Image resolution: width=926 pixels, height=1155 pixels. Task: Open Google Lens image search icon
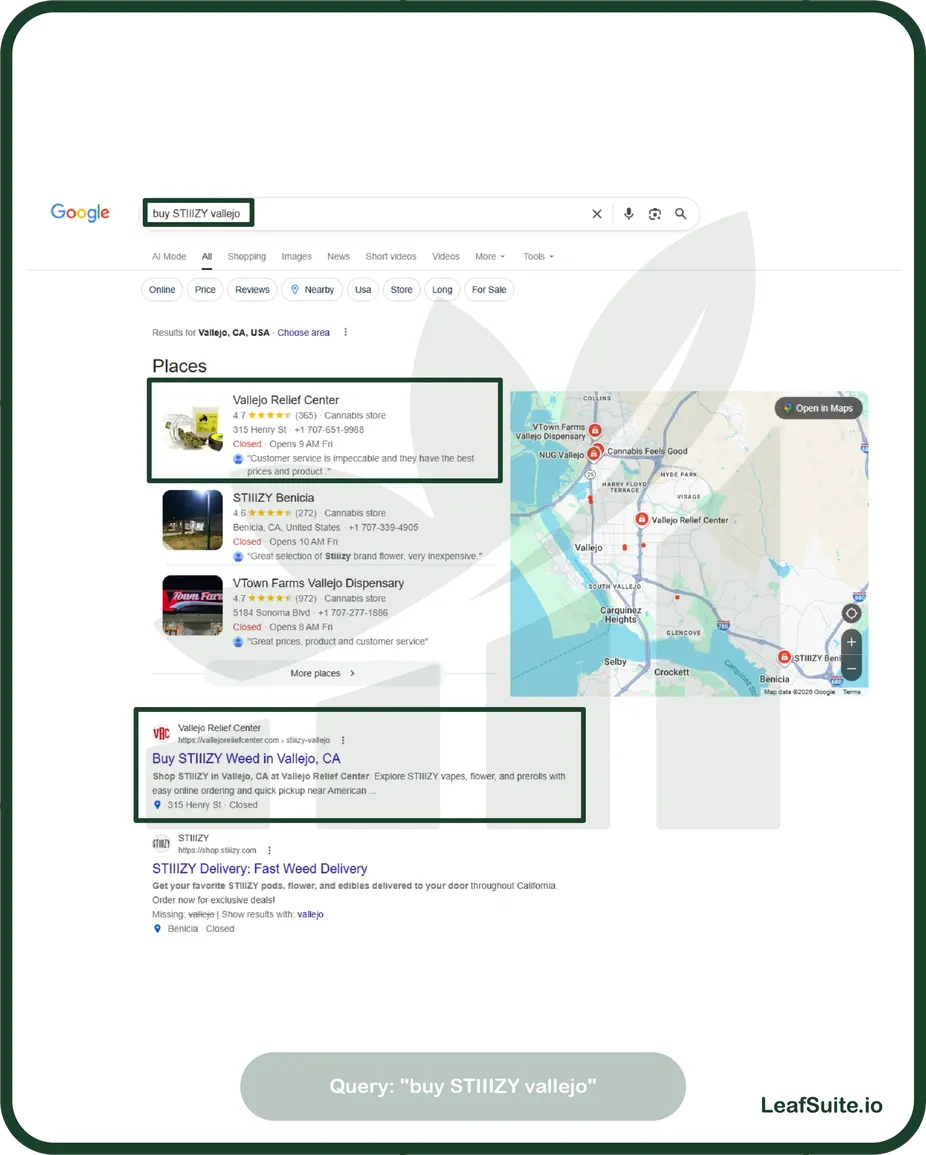pyautogui.click(x=655, y=214)
